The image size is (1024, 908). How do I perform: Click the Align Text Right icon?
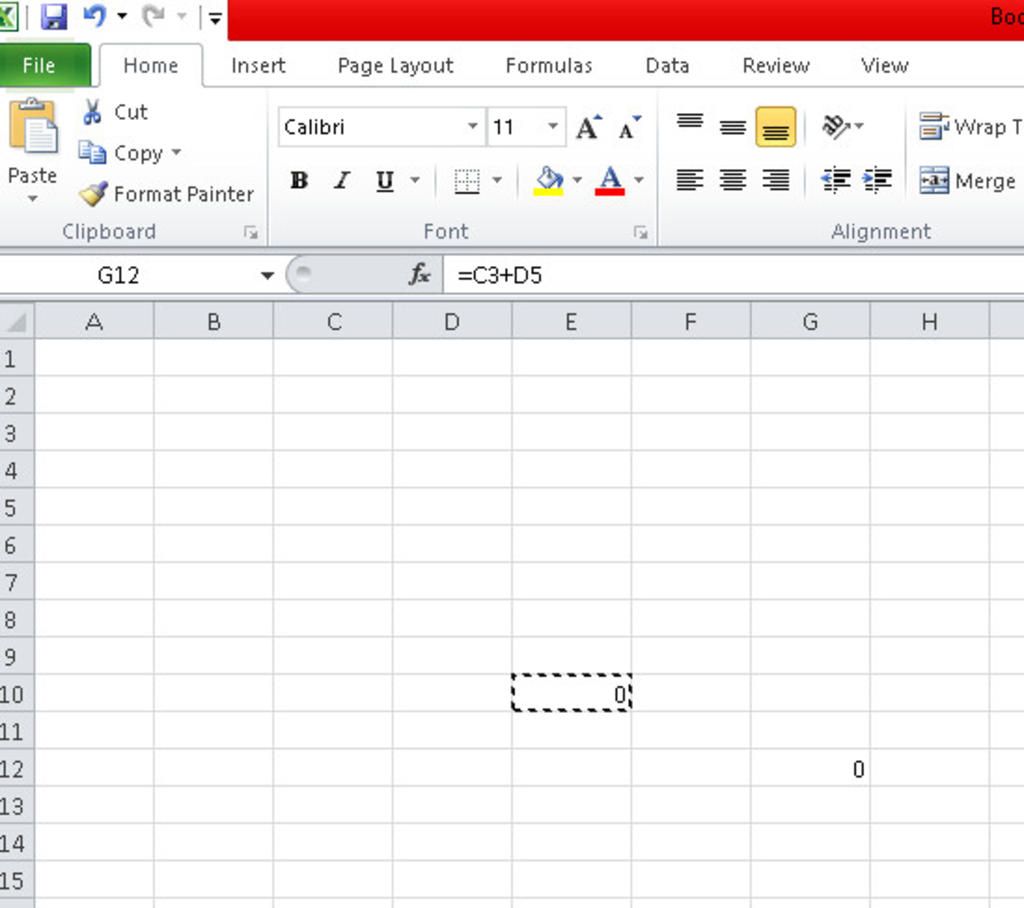click(776, 180)
